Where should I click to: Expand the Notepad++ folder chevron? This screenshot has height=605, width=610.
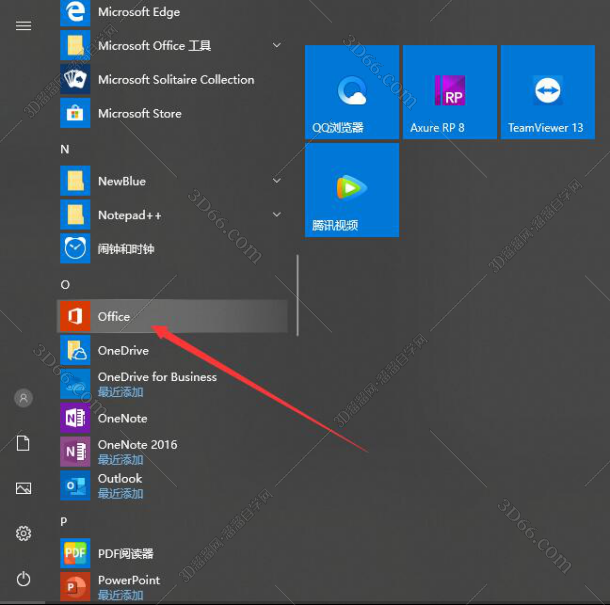click(277, 214)
